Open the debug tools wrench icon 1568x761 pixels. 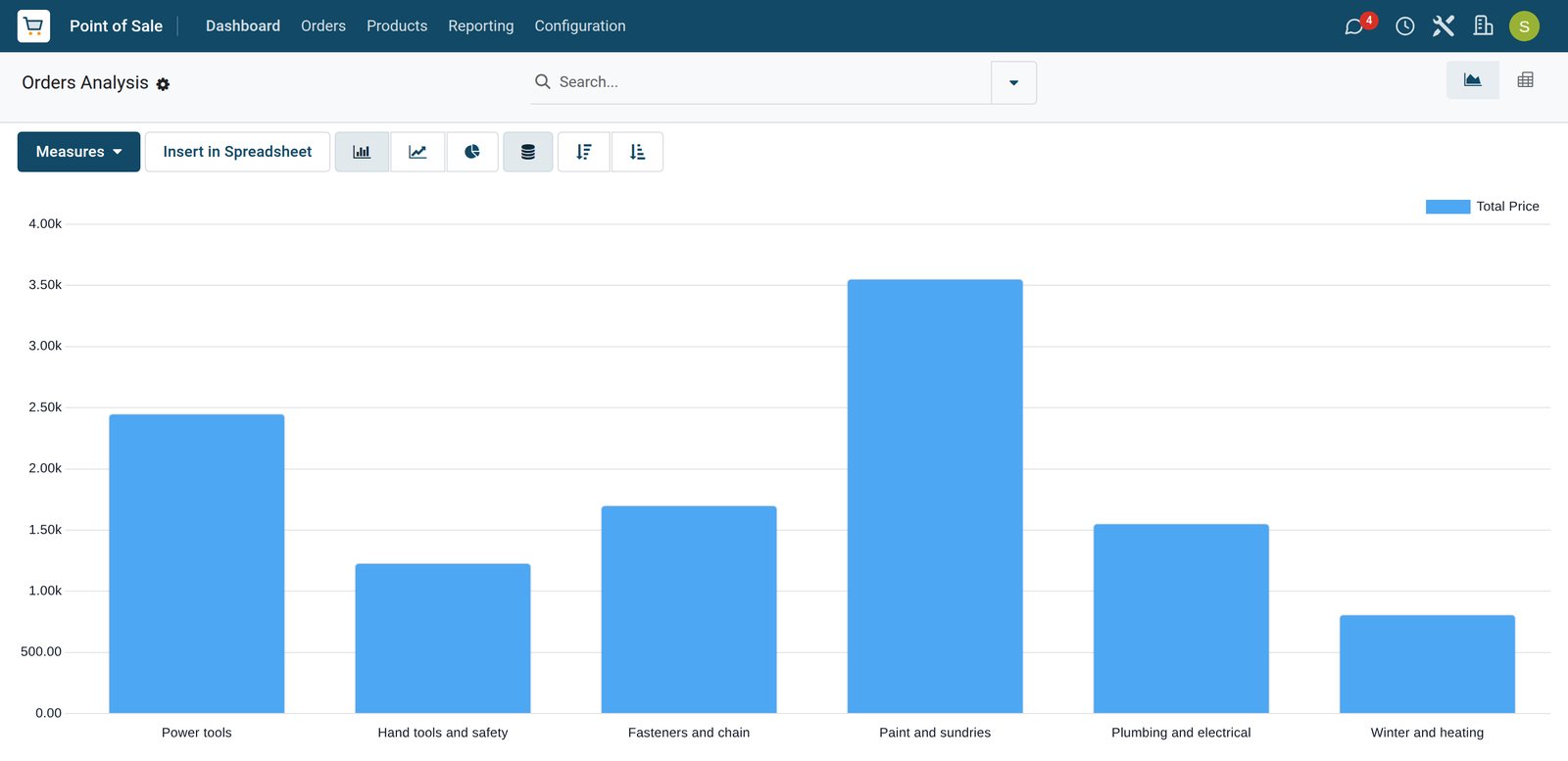click(x=1444, y=25)
